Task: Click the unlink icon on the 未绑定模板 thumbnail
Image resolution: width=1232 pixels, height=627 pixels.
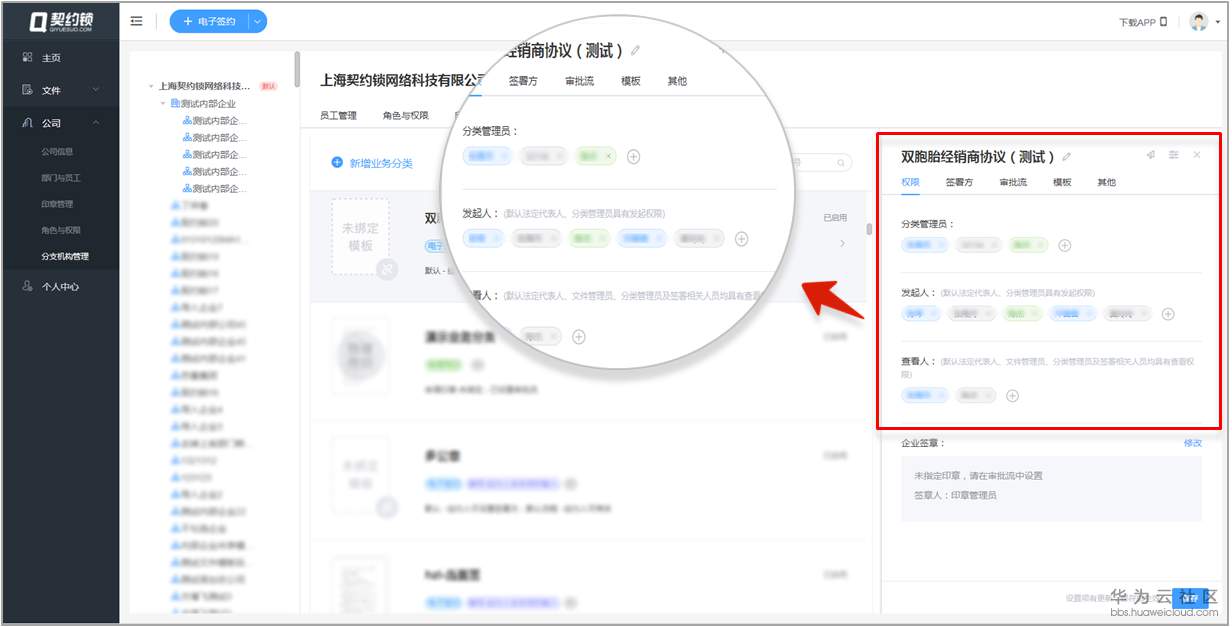Action: [x=387, y=268]
